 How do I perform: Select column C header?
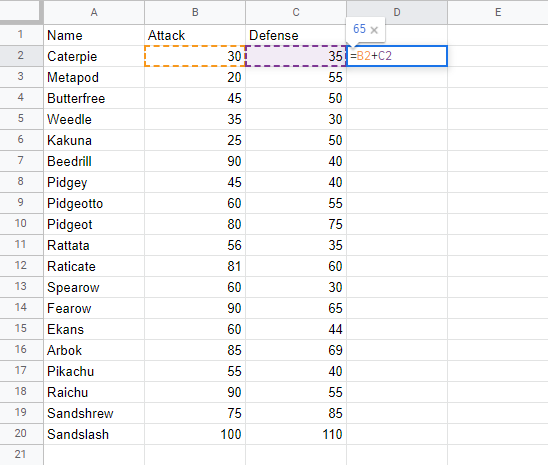point(296,12)
